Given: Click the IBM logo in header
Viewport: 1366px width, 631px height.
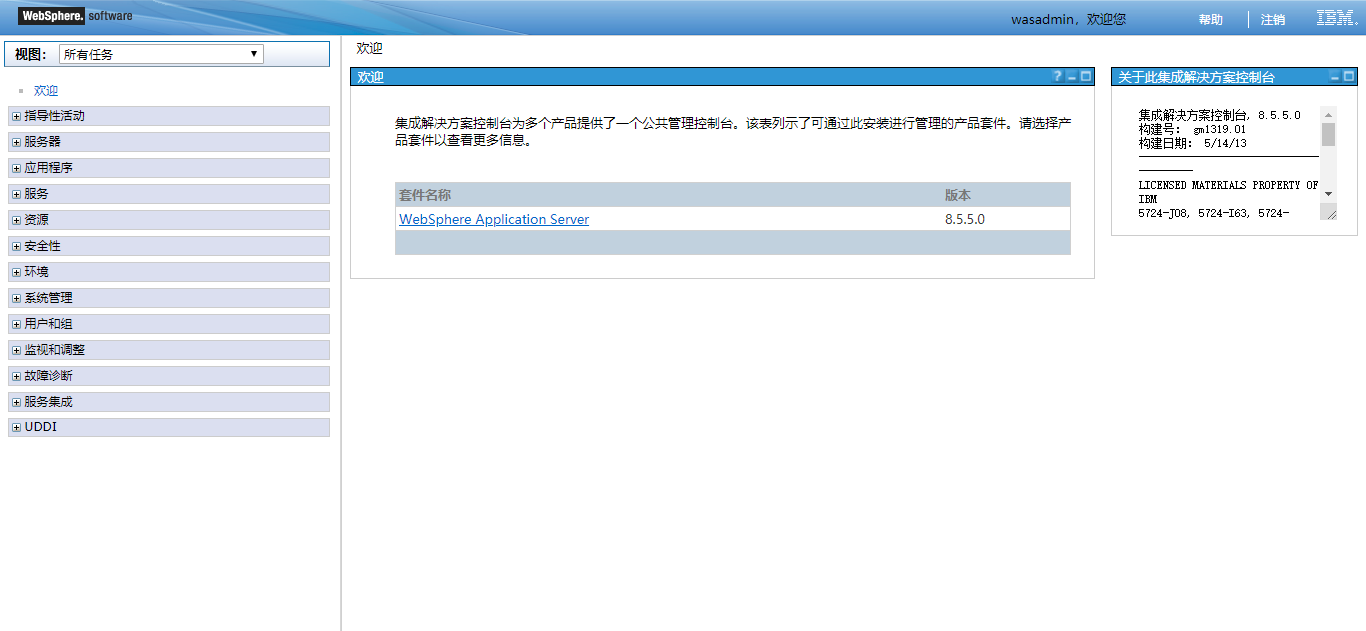Looking at the screenshot, I should 1336,18.
